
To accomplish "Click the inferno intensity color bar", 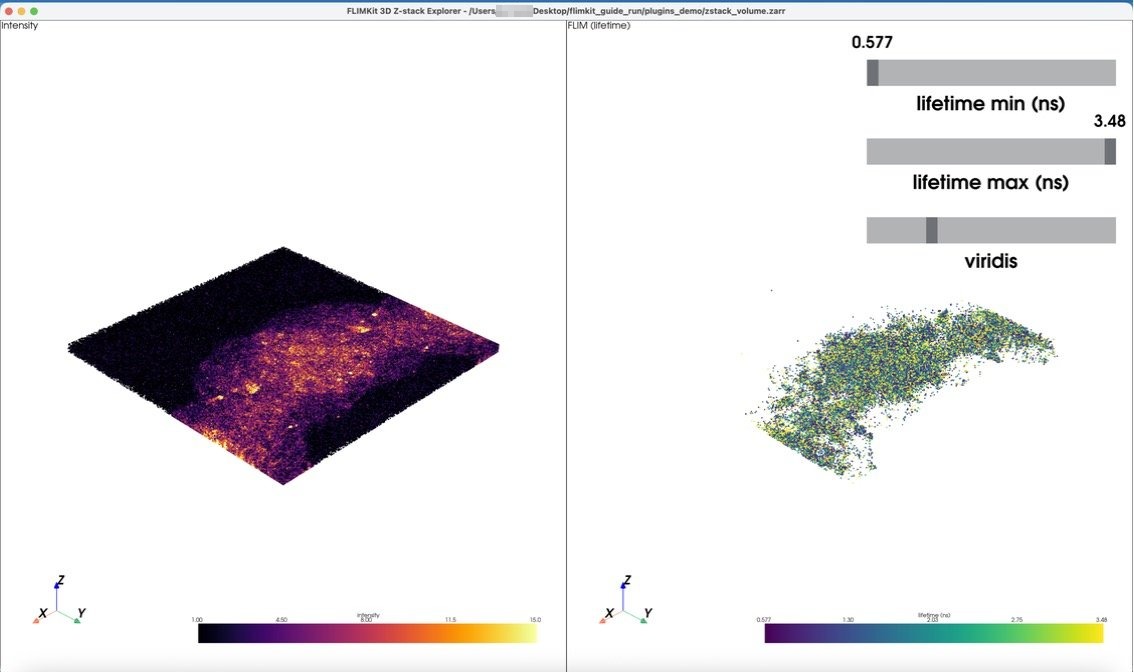I will tap(367, 634).
